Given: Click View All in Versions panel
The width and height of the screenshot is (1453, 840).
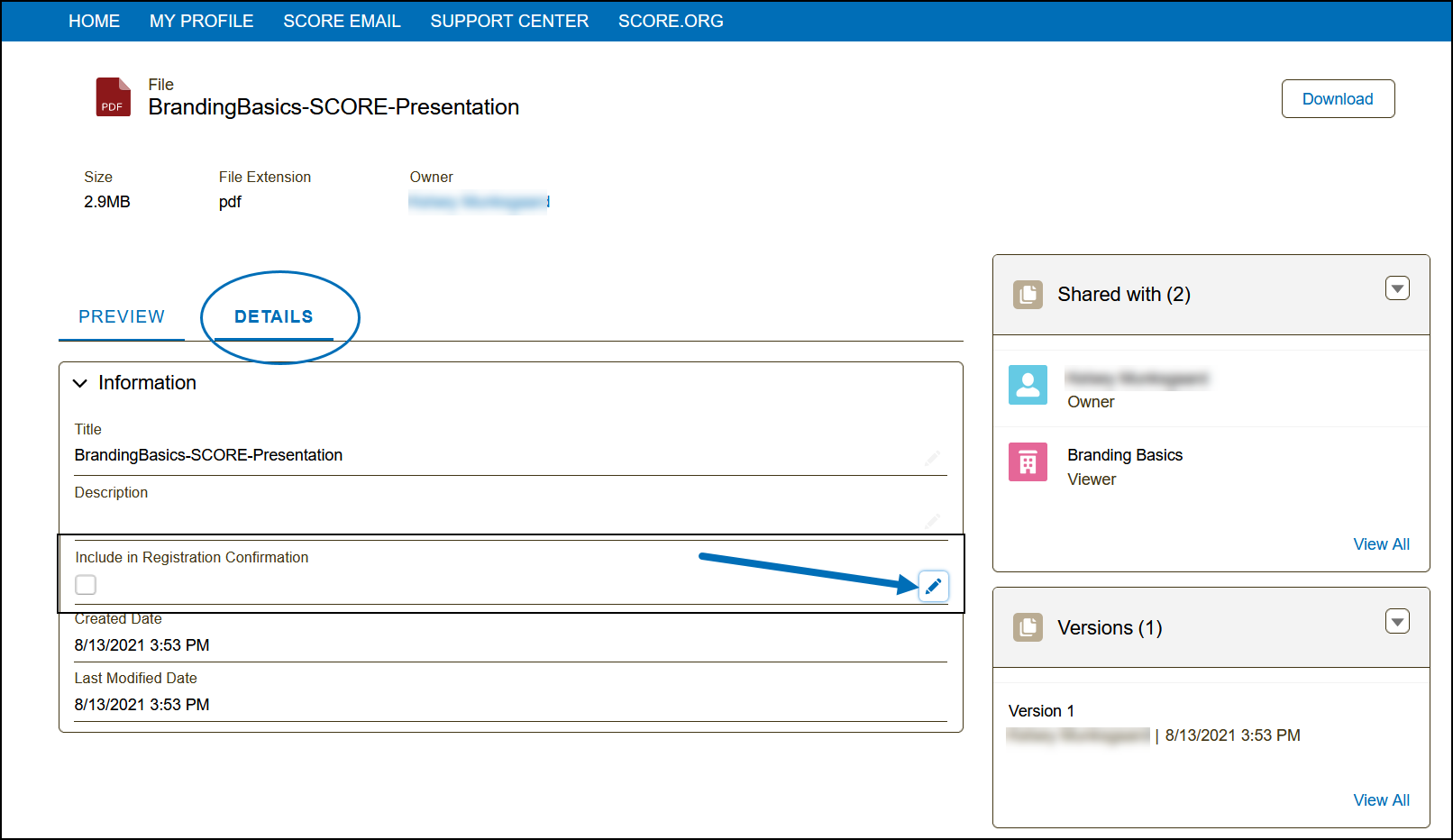Looking at the screenshot, I should (1381, 800).
